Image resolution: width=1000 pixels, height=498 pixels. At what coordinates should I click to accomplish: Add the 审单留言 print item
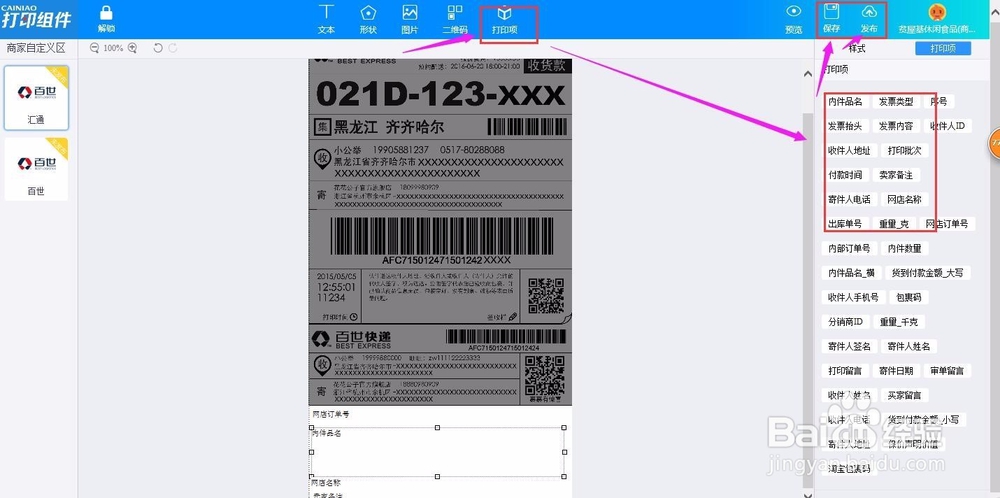click(947, 370)
